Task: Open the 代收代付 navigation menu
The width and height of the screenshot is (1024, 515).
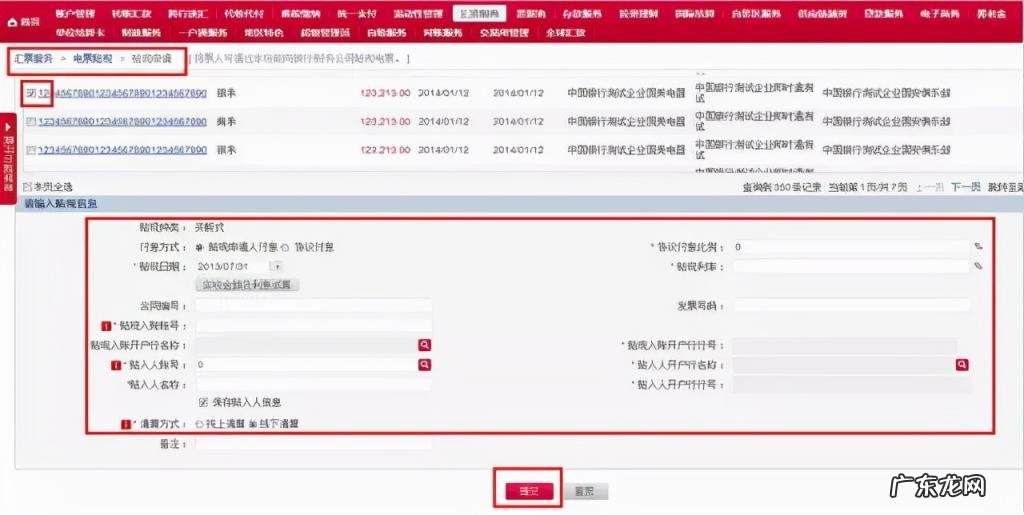Action: [x=244, y=13]
